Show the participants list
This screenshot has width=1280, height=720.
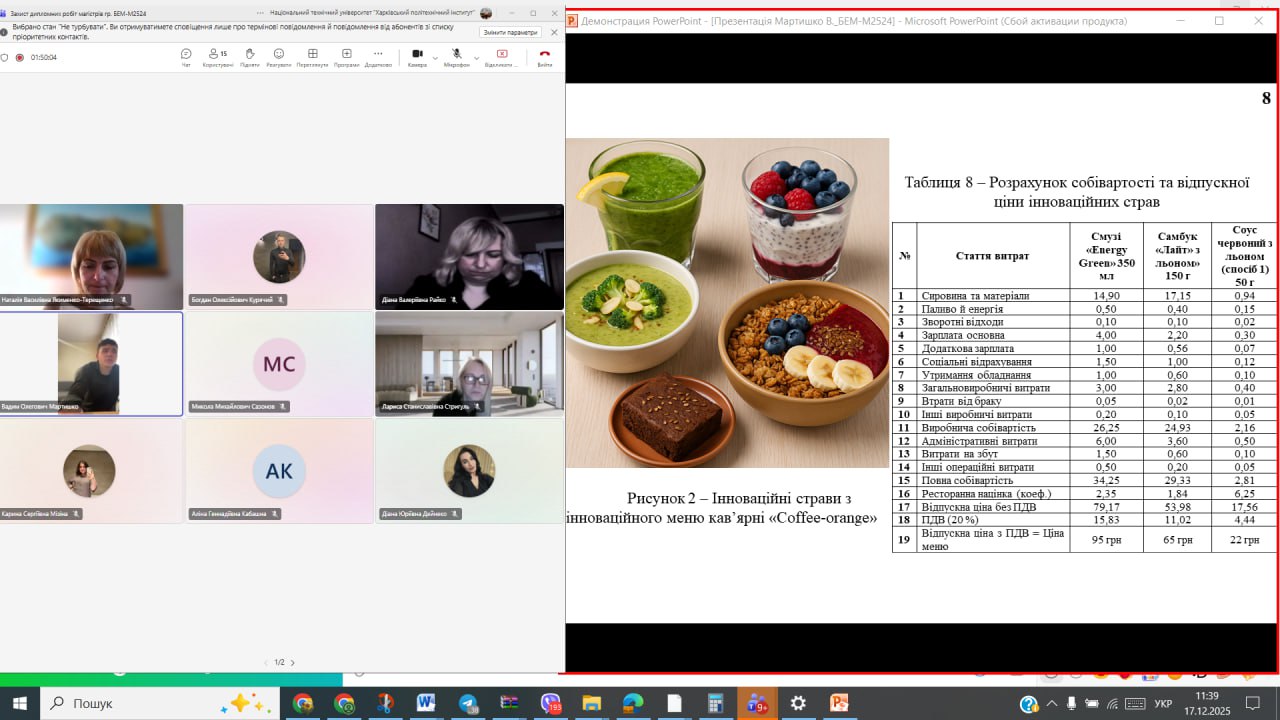point(217,55)
